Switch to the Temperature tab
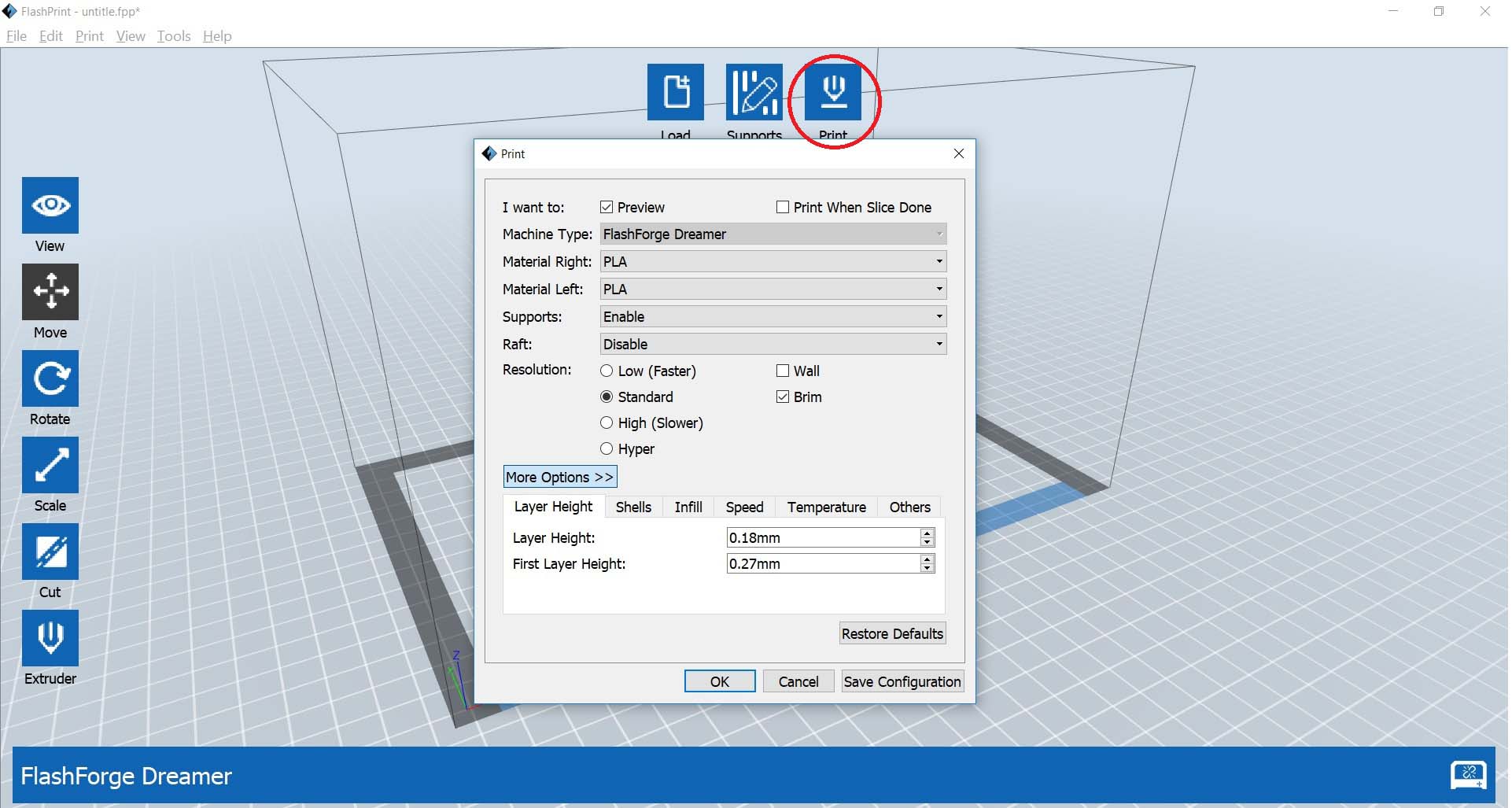Screen dimensions: 1512x808 827,507
